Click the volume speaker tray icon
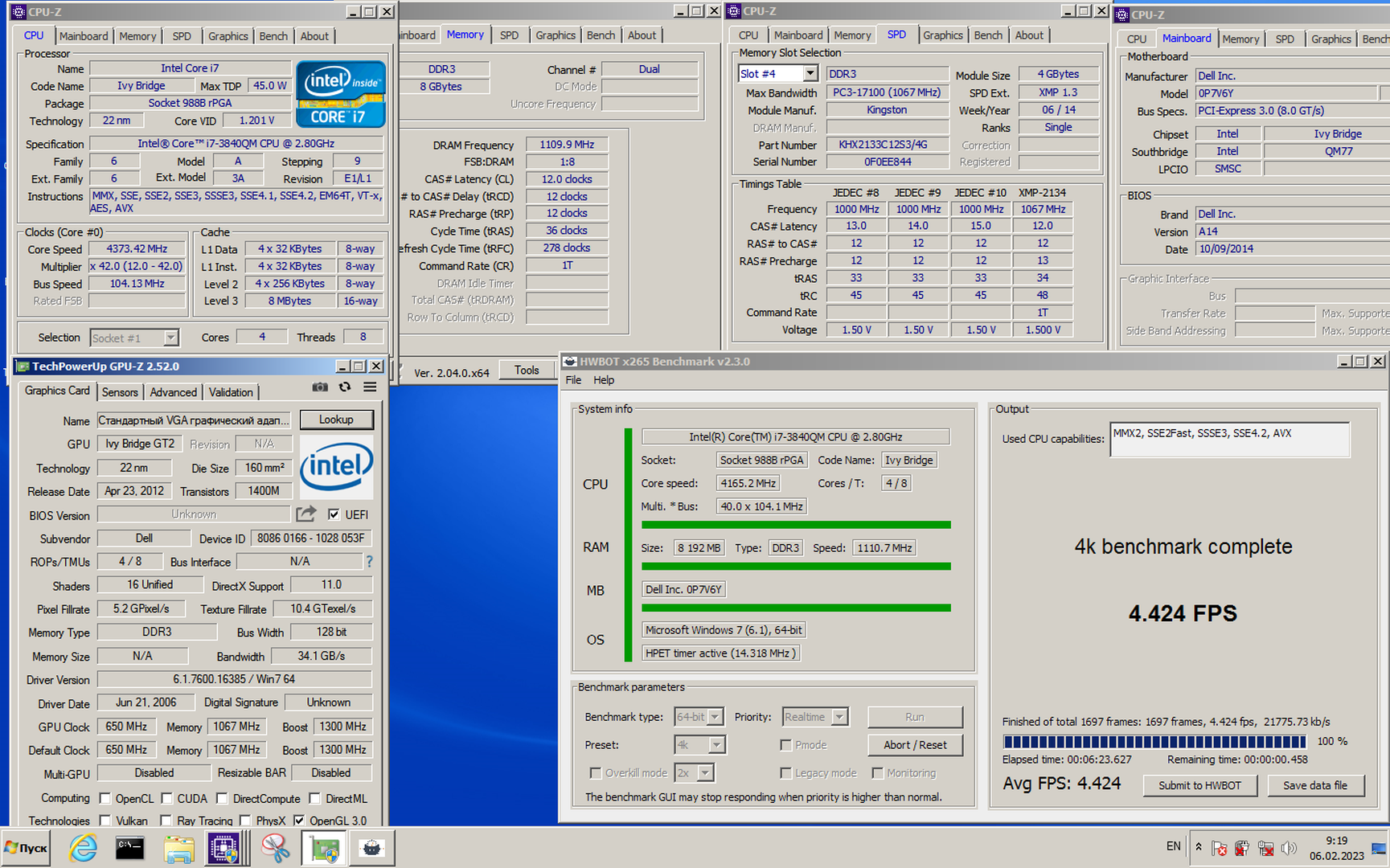The height and width of the screenshot is (868, 1390). pyautogui.click(x=1289, y=848)
